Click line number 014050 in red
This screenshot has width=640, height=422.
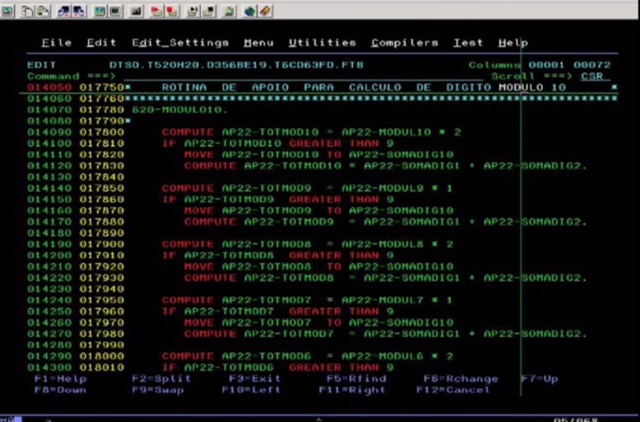point(49,88)
